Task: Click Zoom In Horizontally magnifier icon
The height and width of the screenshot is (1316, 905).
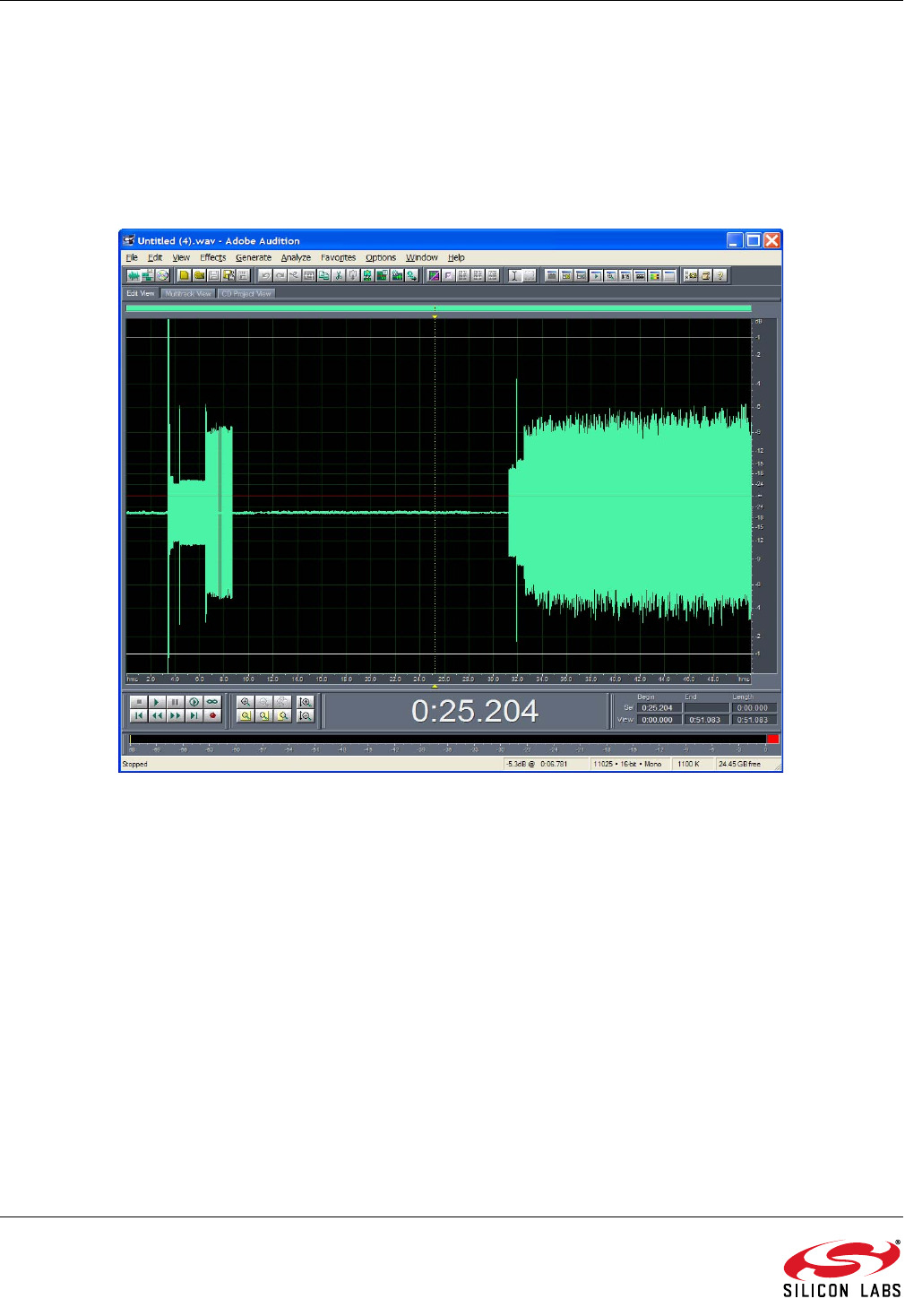Action: pyautogui.click(x=245, y=702)
